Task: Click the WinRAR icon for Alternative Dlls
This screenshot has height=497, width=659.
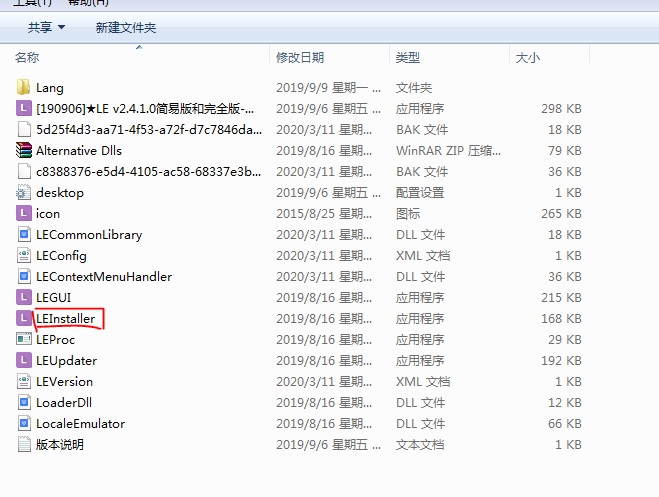Action: pos(24,150)
